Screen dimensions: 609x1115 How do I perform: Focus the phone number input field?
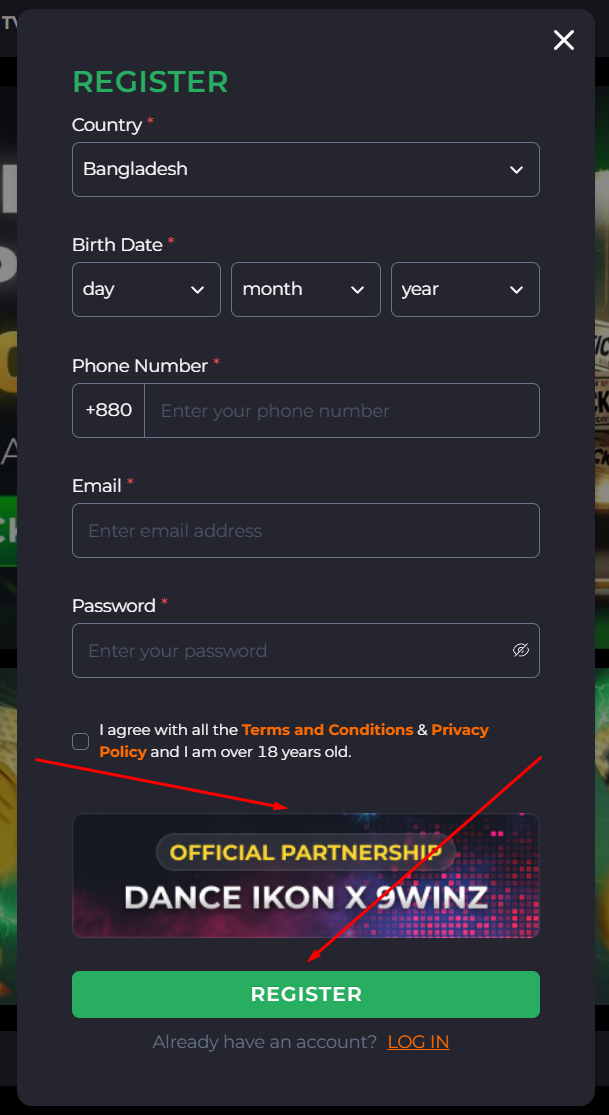point(340,410)
